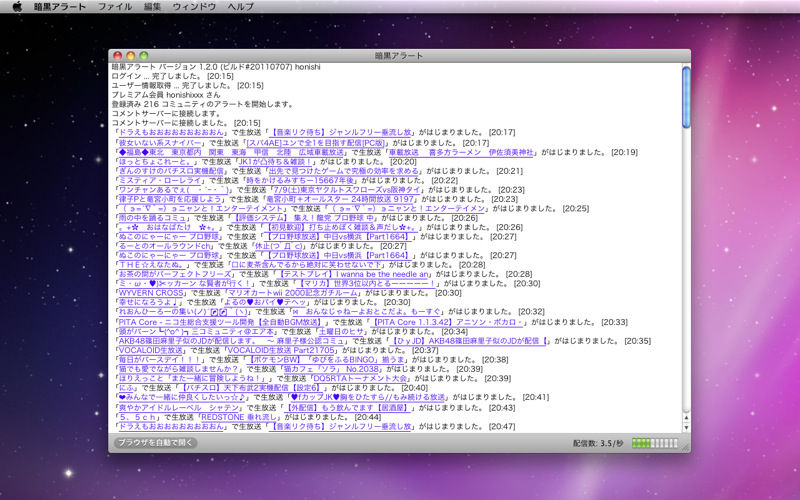This screenshot has width=800, height=500.
Task: Open the ヘルプ menu
Action: (x=240, y=7)
